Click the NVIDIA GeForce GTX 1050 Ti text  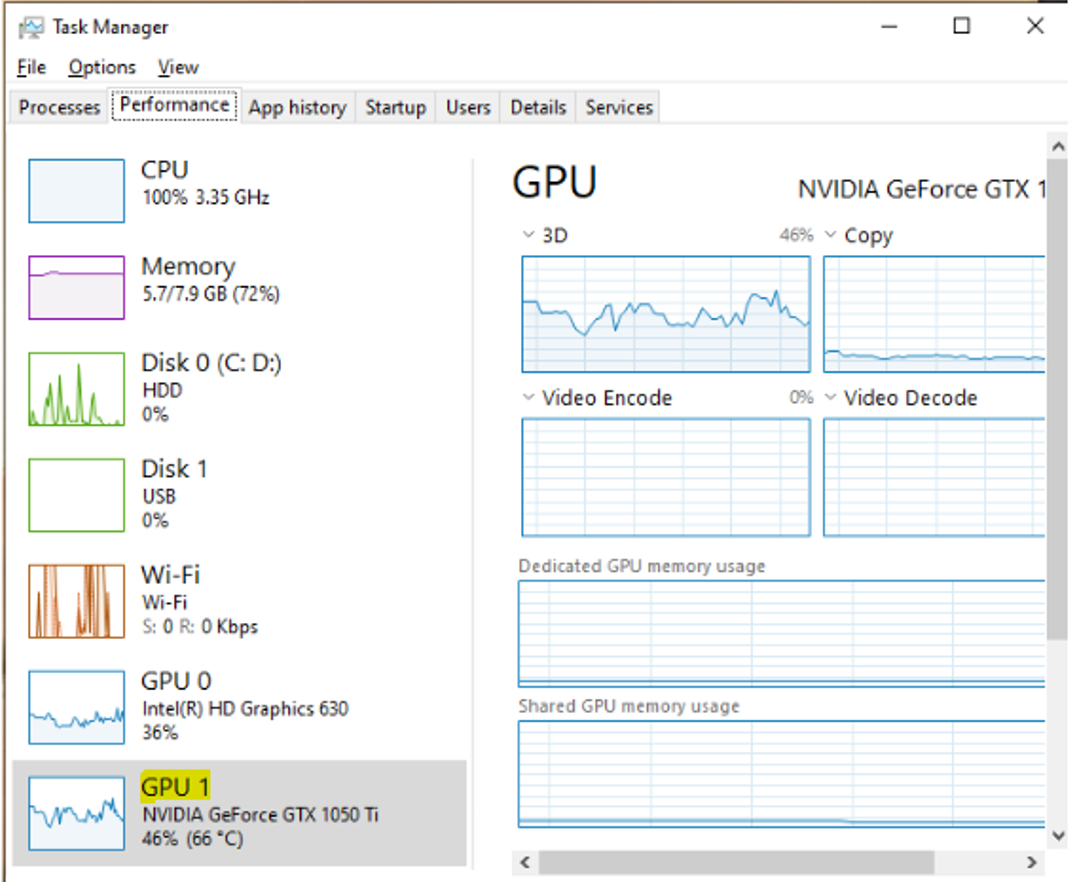click(260, 815)
